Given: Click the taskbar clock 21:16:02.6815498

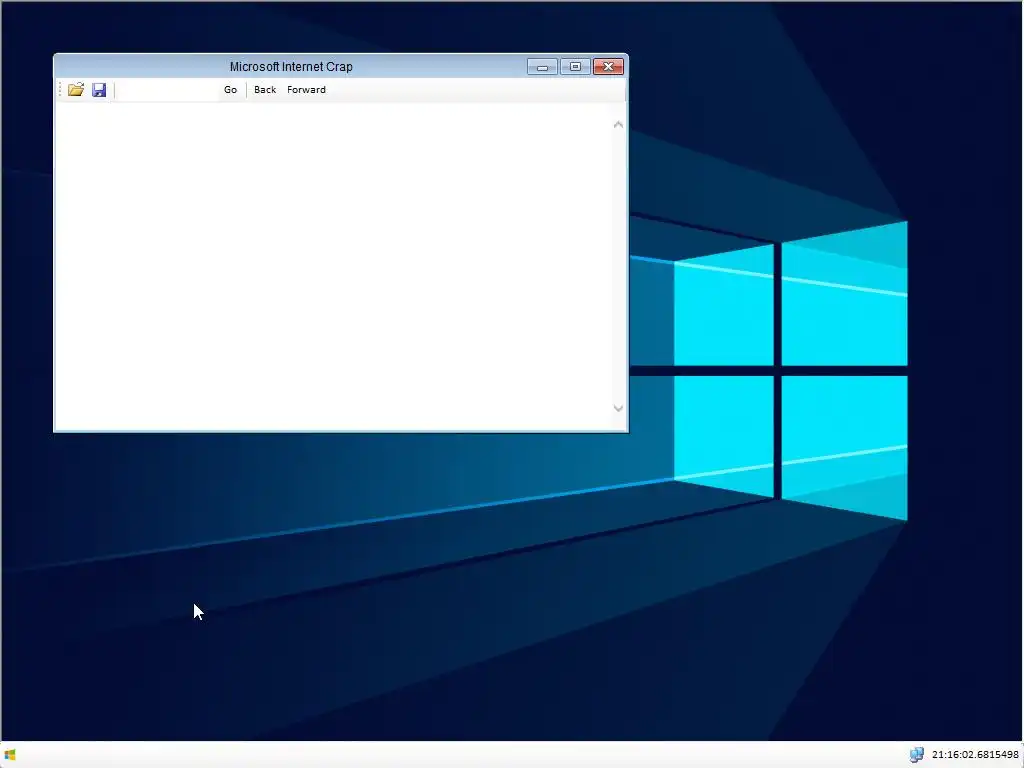Looking at the screenshot, I should click(975, 755).
